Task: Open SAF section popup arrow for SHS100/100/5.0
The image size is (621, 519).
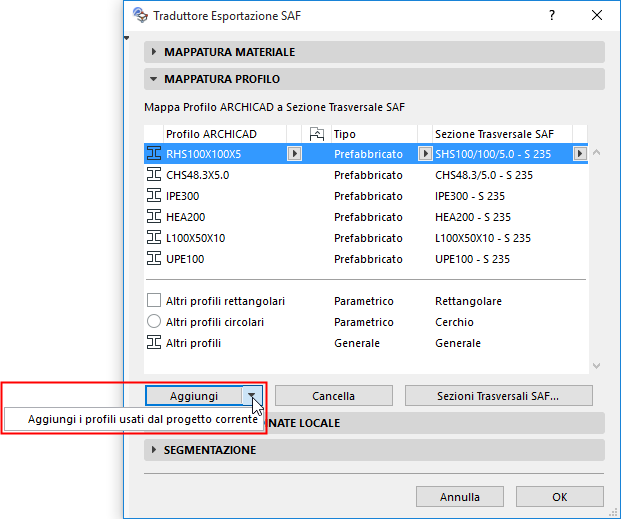Action: click(580, 154)
